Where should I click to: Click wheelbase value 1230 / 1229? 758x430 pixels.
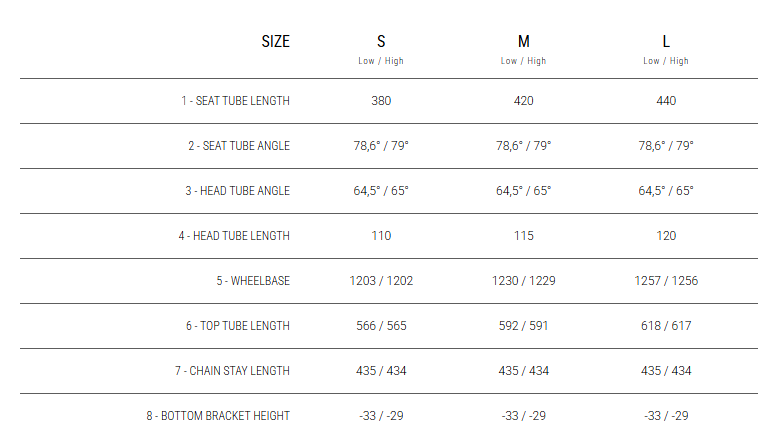[x=523, y=281]
